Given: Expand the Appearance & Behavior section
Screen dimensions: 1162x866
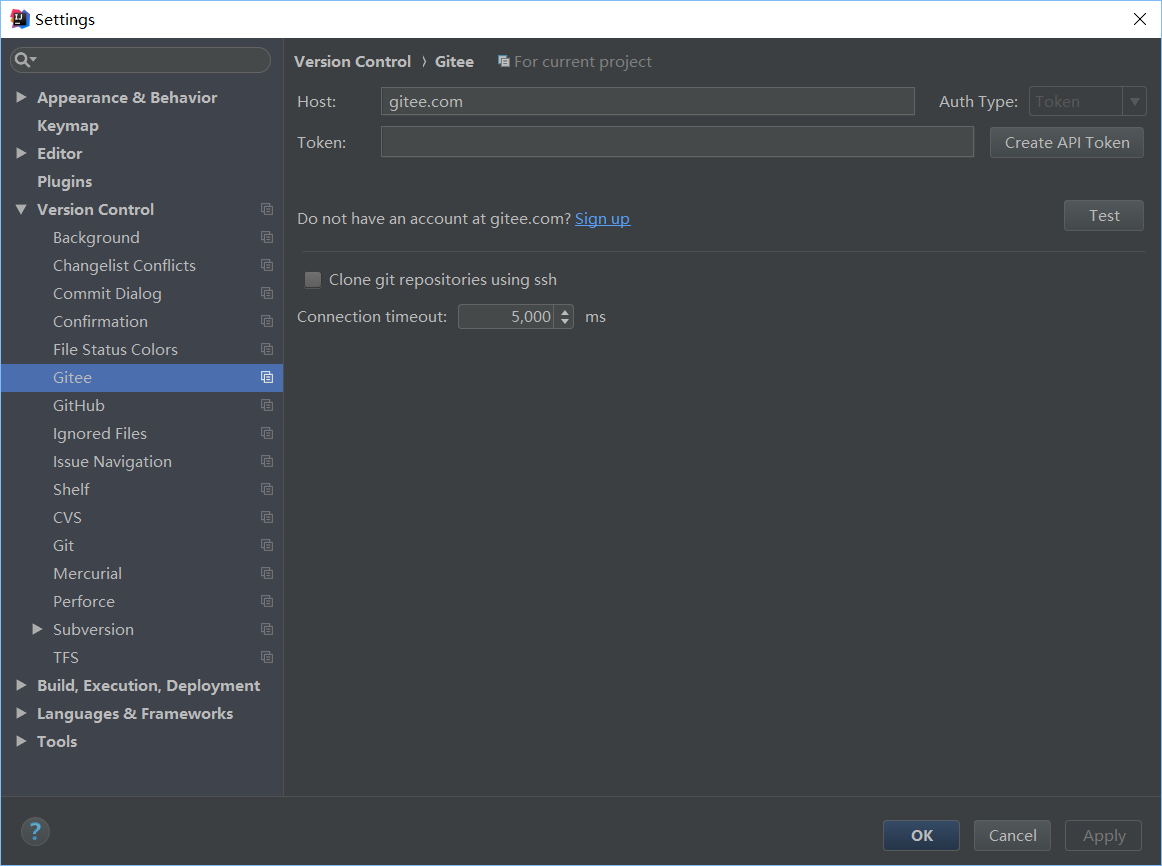Looking at the screenshot, I should 21,97.
